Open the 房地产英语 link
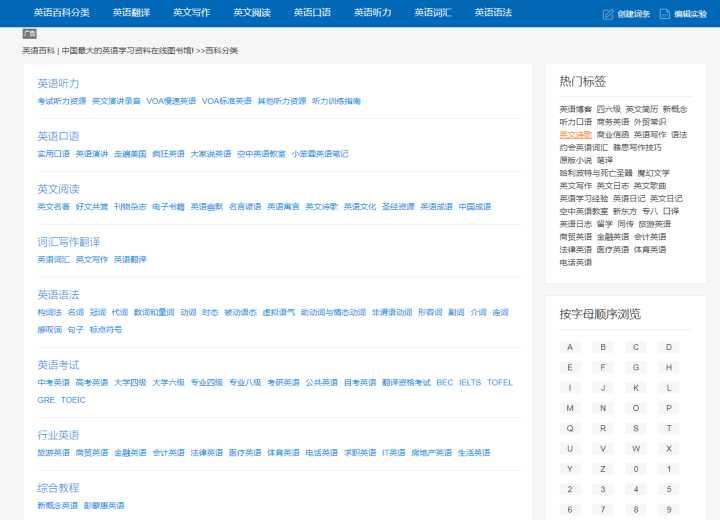Screen dimensions: 720x520 tap(432, 453)
